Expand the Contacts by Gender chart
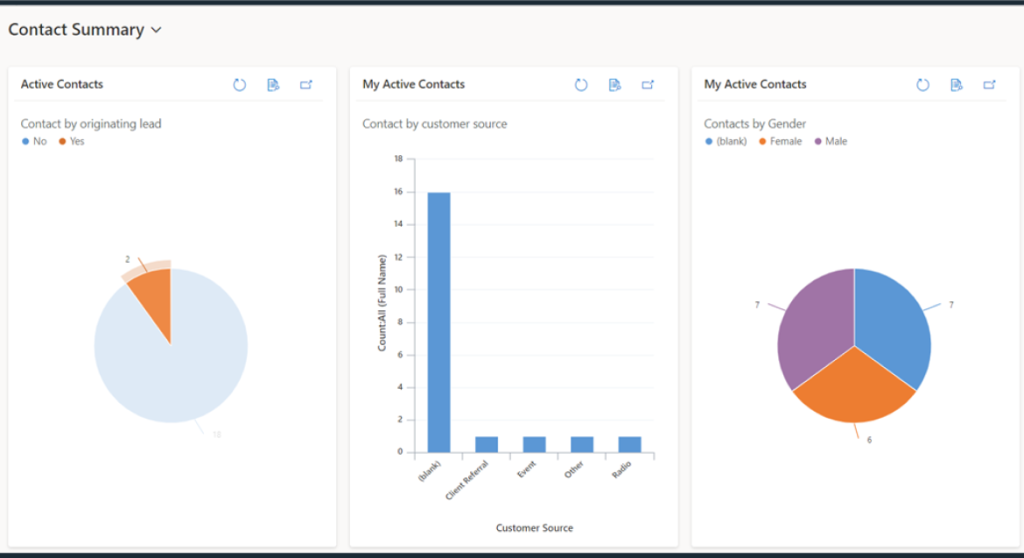Viewport: 1024px width, 558px height. tap(990, 85)
